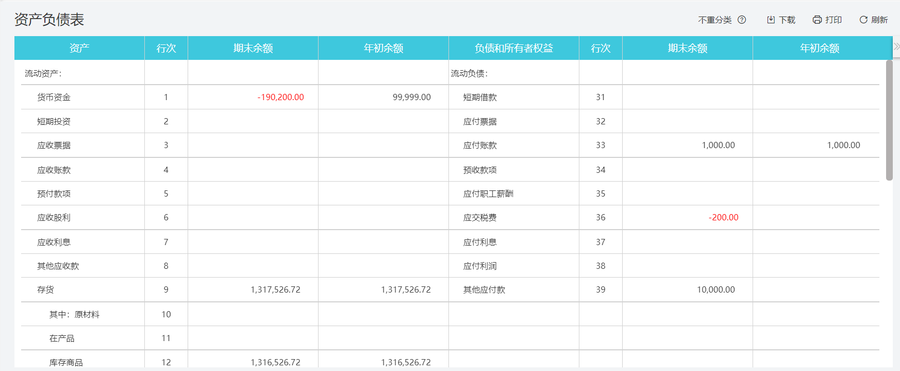Click the printer icon beside 打印
The width and height of the screenshot is (900, 371).
point(817,20)
